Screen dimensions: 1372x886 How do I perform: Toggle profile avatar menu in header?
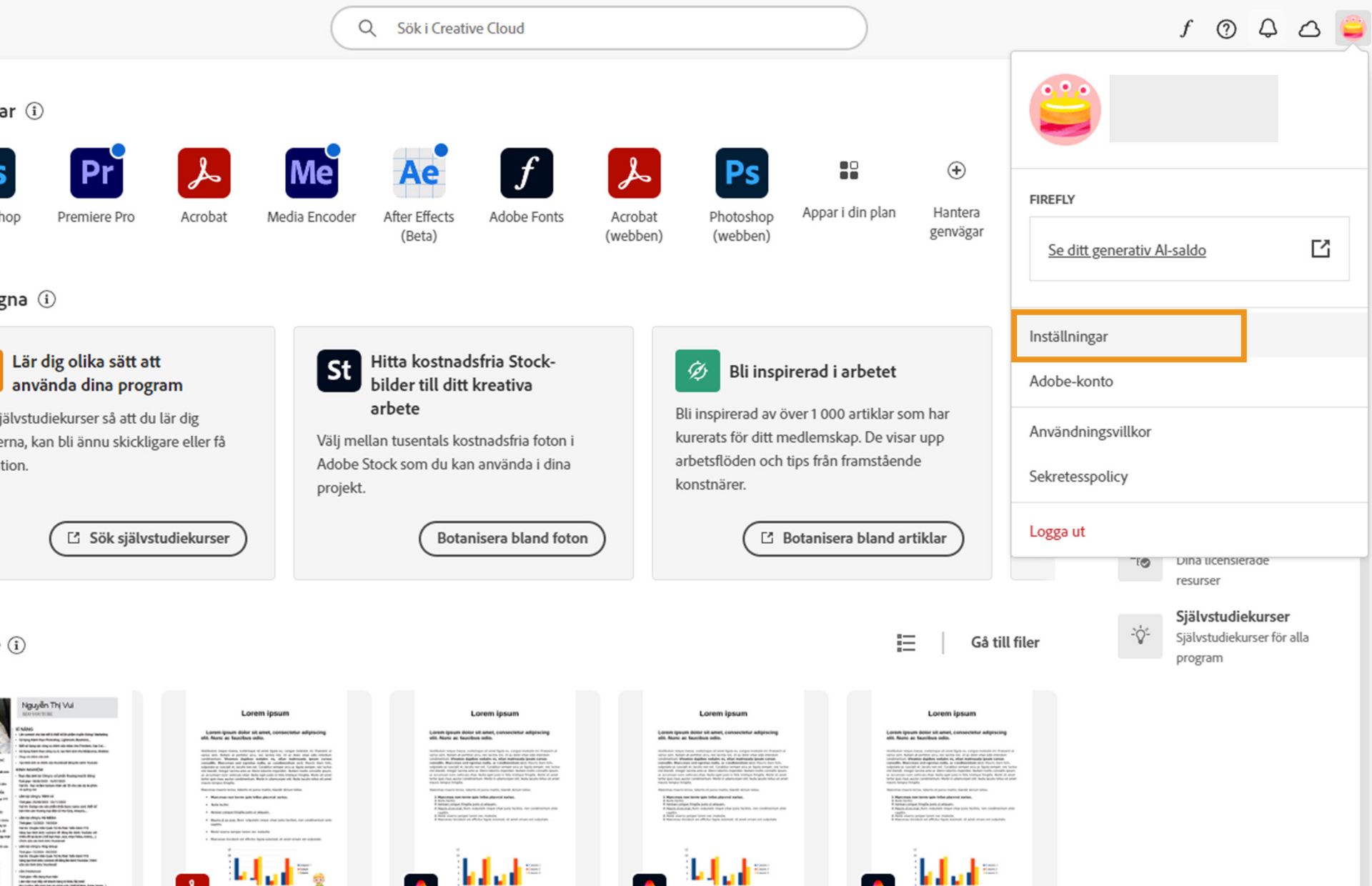pyautogui.click(x=1352, y=29)
